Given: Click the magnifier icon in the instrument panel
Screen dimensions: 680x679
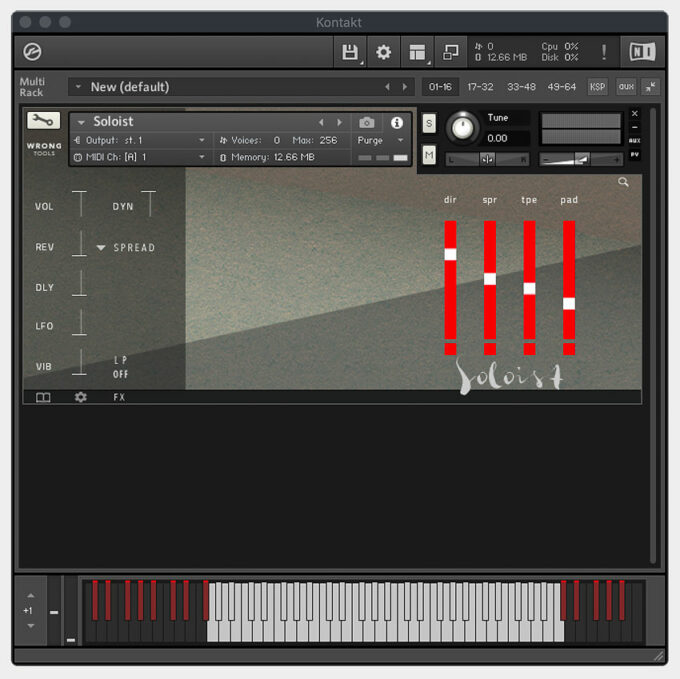Looking at the screenshot, I should [x=623, y=182].
